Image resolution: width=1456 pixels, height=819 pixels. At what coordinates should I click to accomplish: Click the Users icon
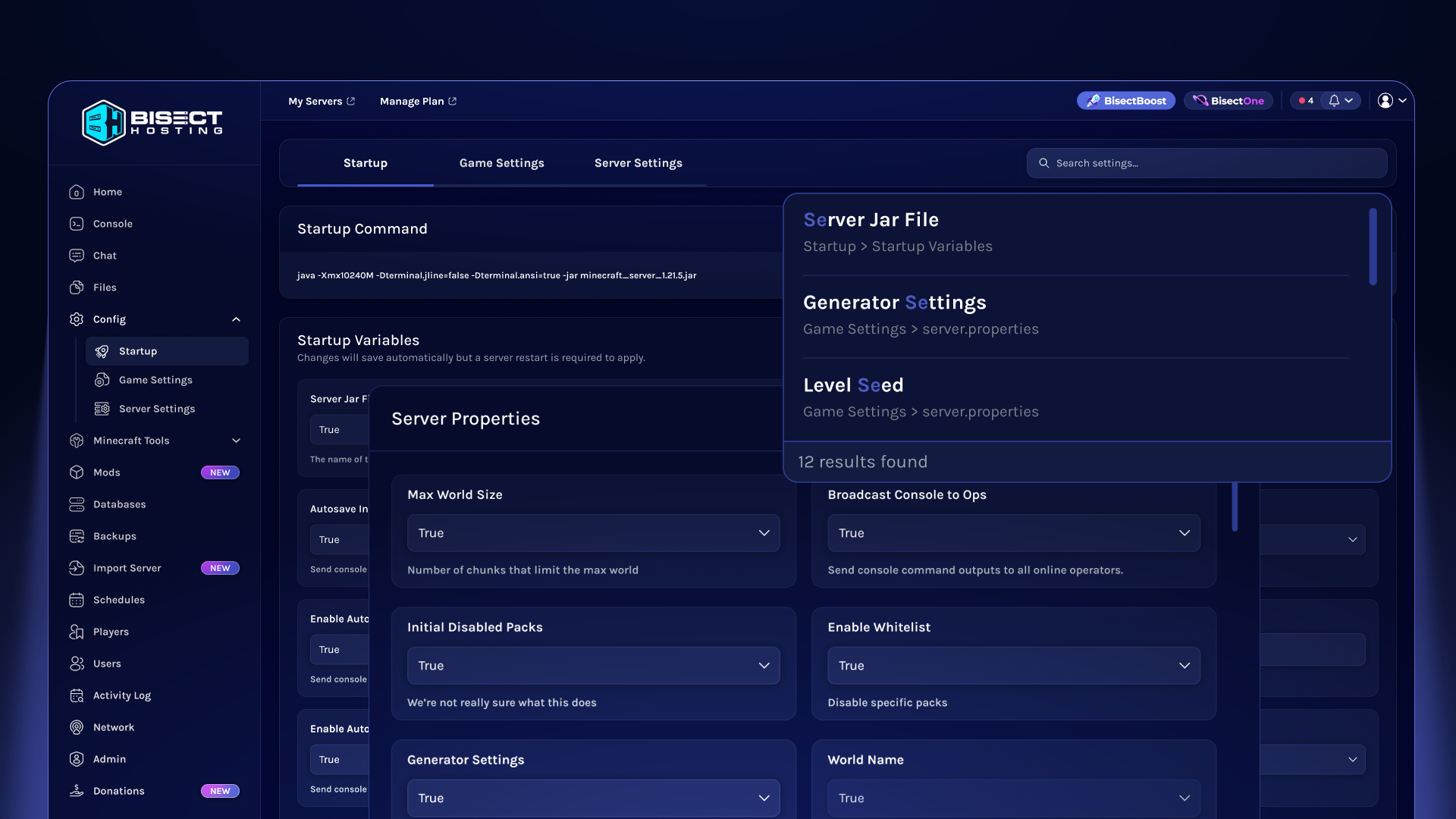tap(77, 664)
